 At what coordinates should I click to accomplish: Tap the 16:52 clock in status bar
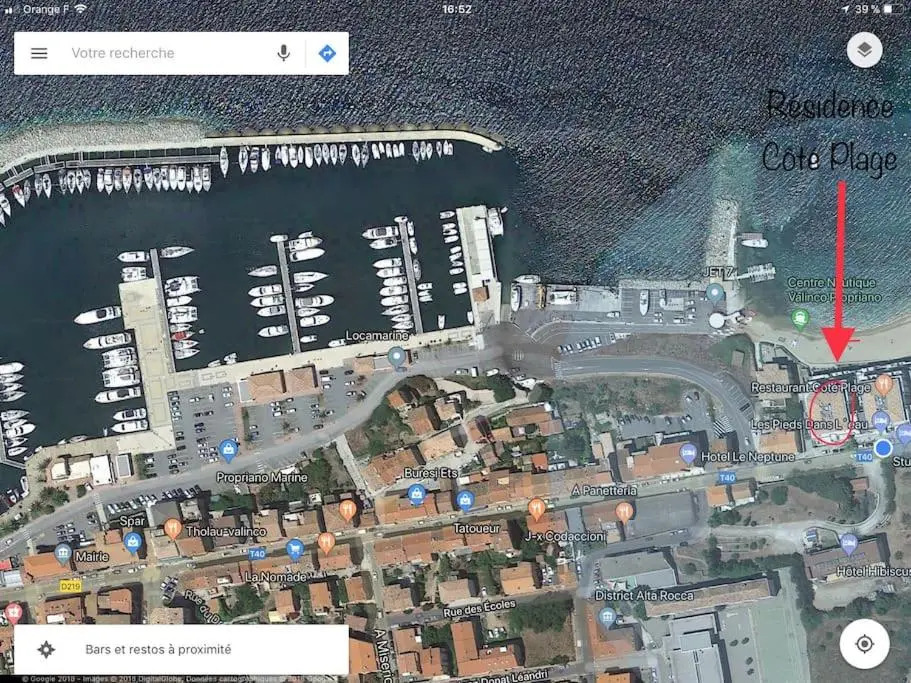pos(457,9)
